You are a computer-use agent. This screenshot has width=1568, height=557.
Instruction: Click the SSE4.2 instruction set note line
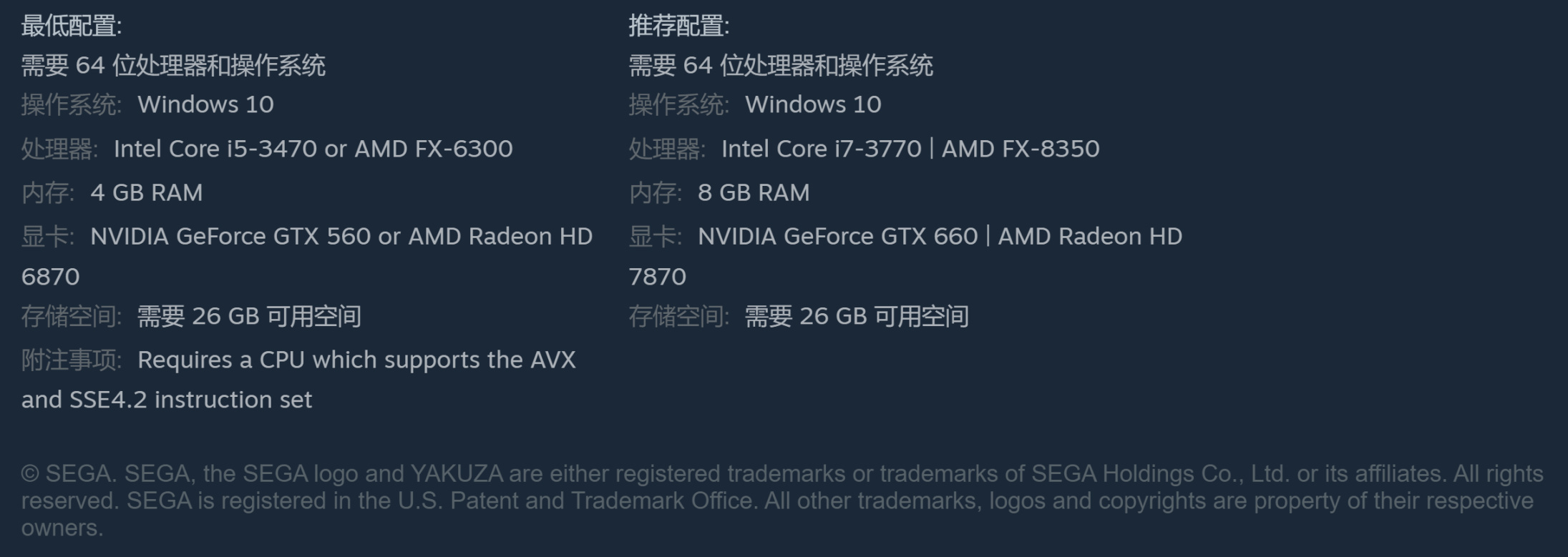pos(167,400)
